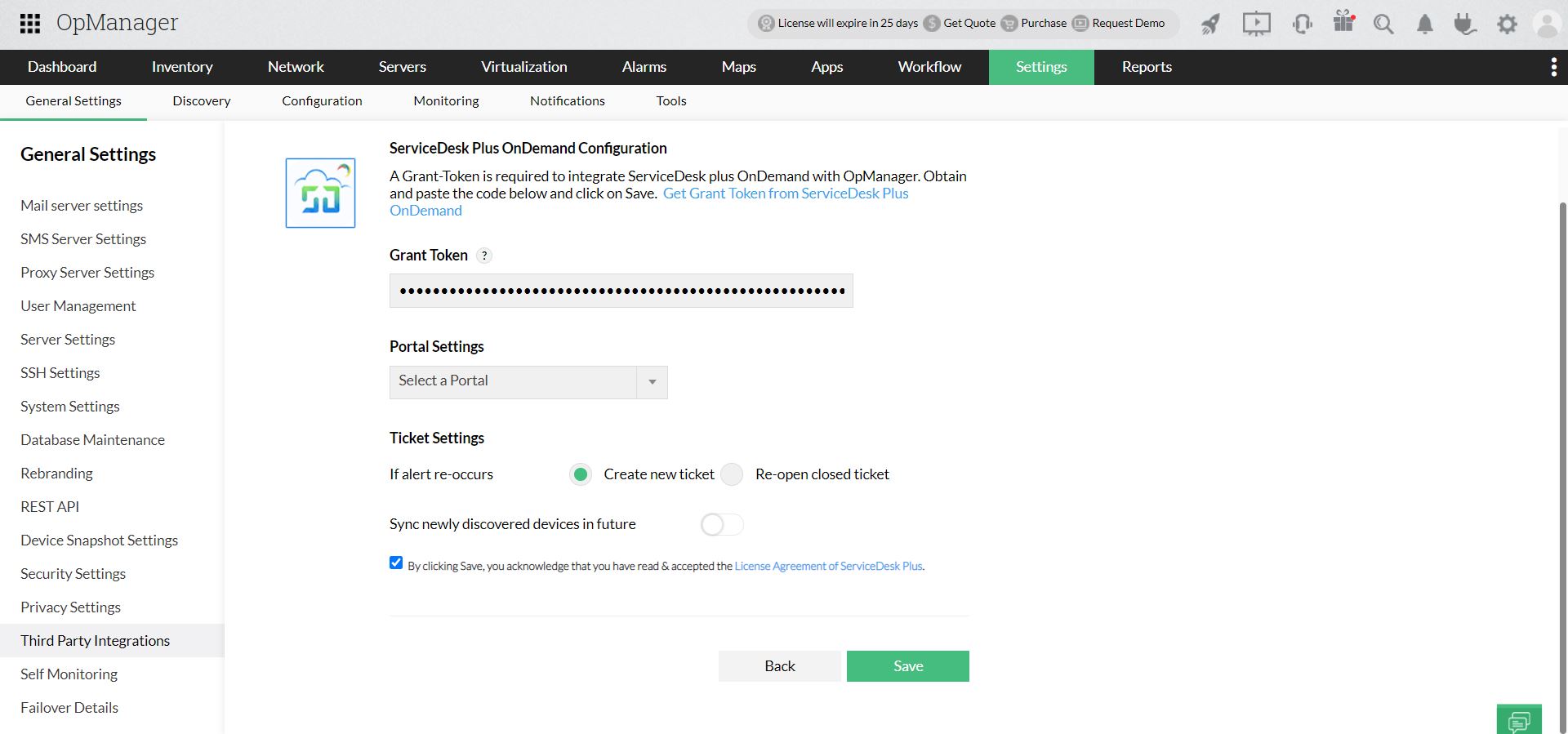Click the Request Demo link
The width and height of the screenshot is (1568, 734).
point(1129,24)
